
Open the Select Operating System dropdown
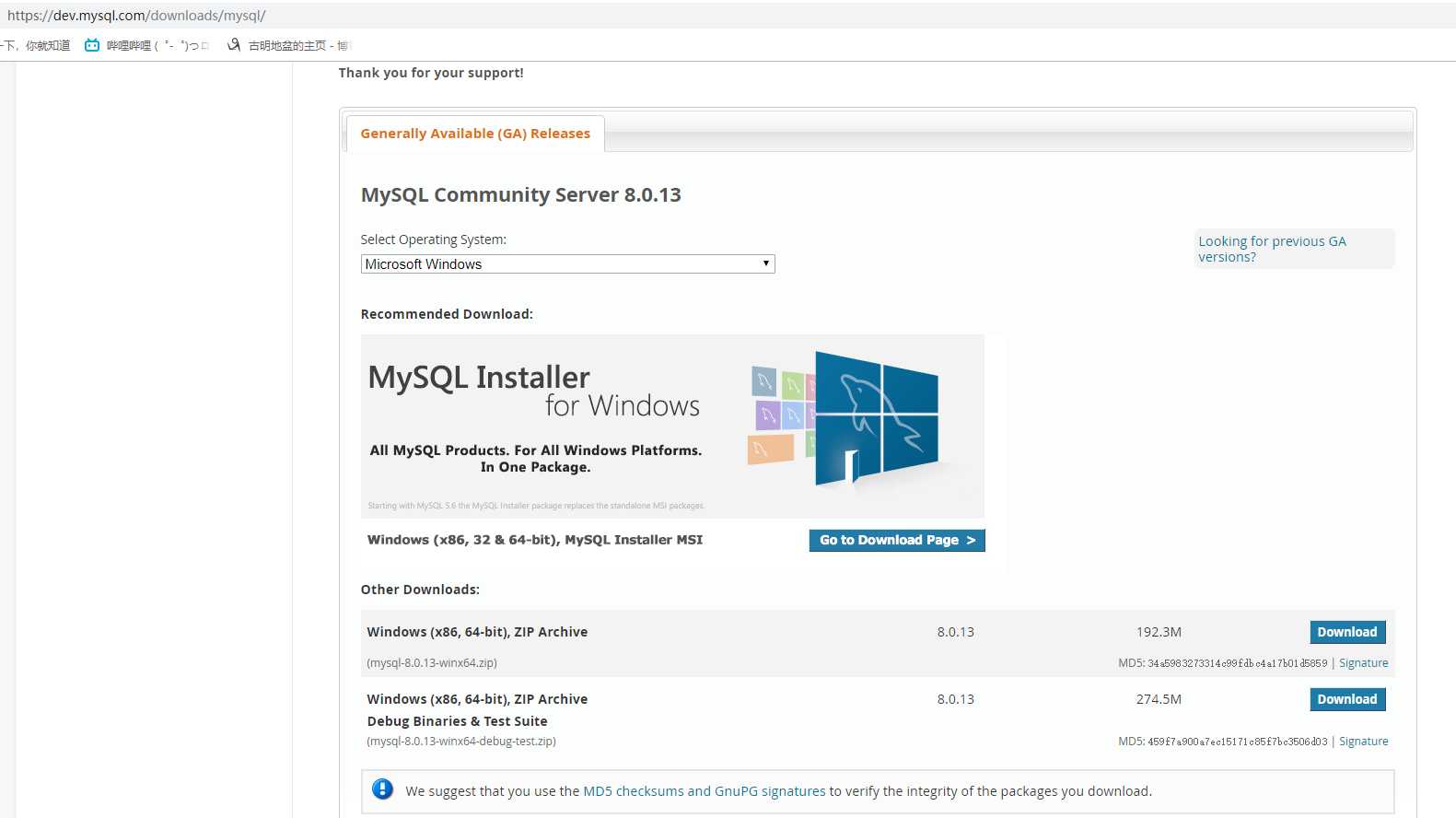(567, 264)
